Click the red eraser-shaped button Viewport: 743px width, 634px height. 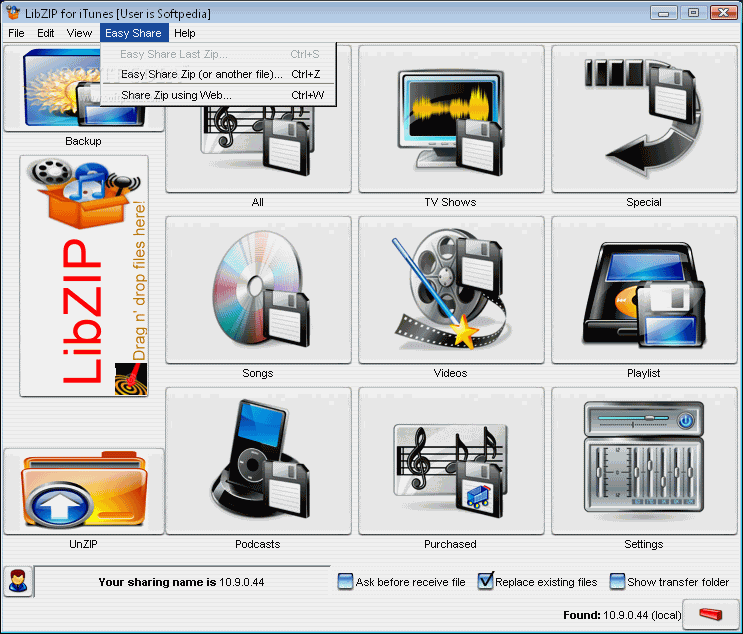[710, 614]
